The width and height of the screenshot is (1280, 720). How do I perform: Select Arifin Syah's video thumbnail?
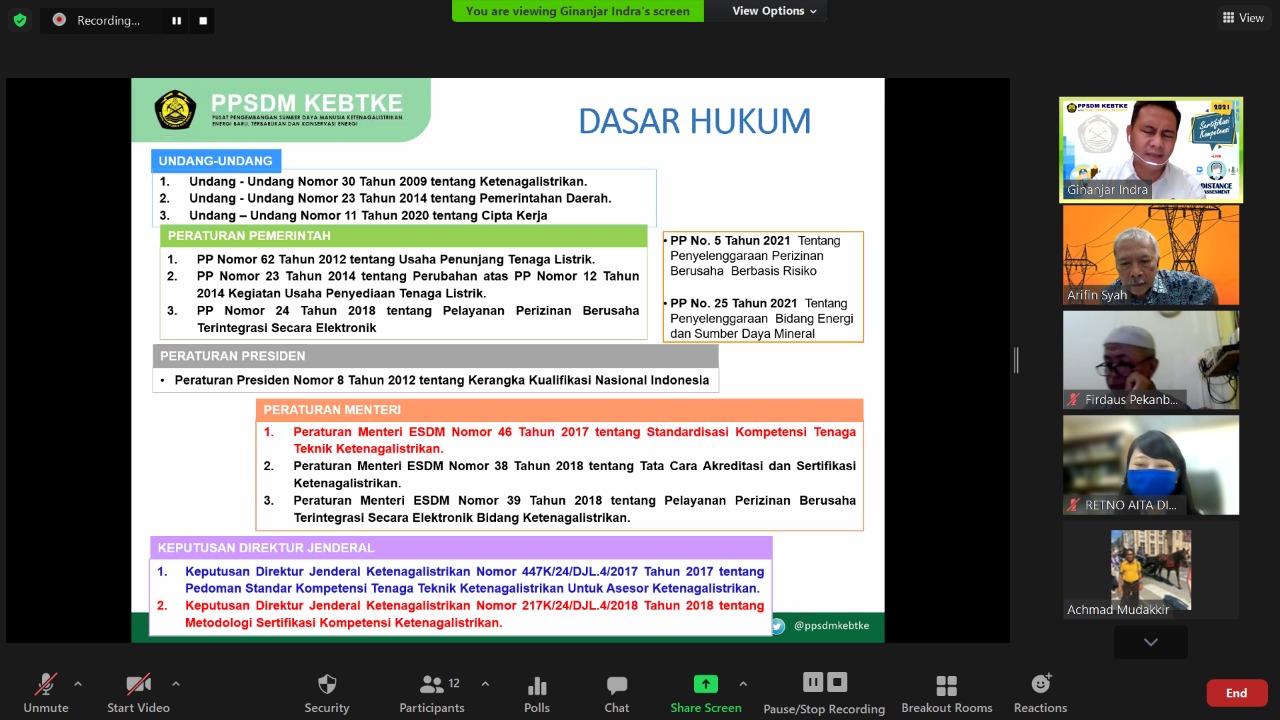click(1151, 255)
